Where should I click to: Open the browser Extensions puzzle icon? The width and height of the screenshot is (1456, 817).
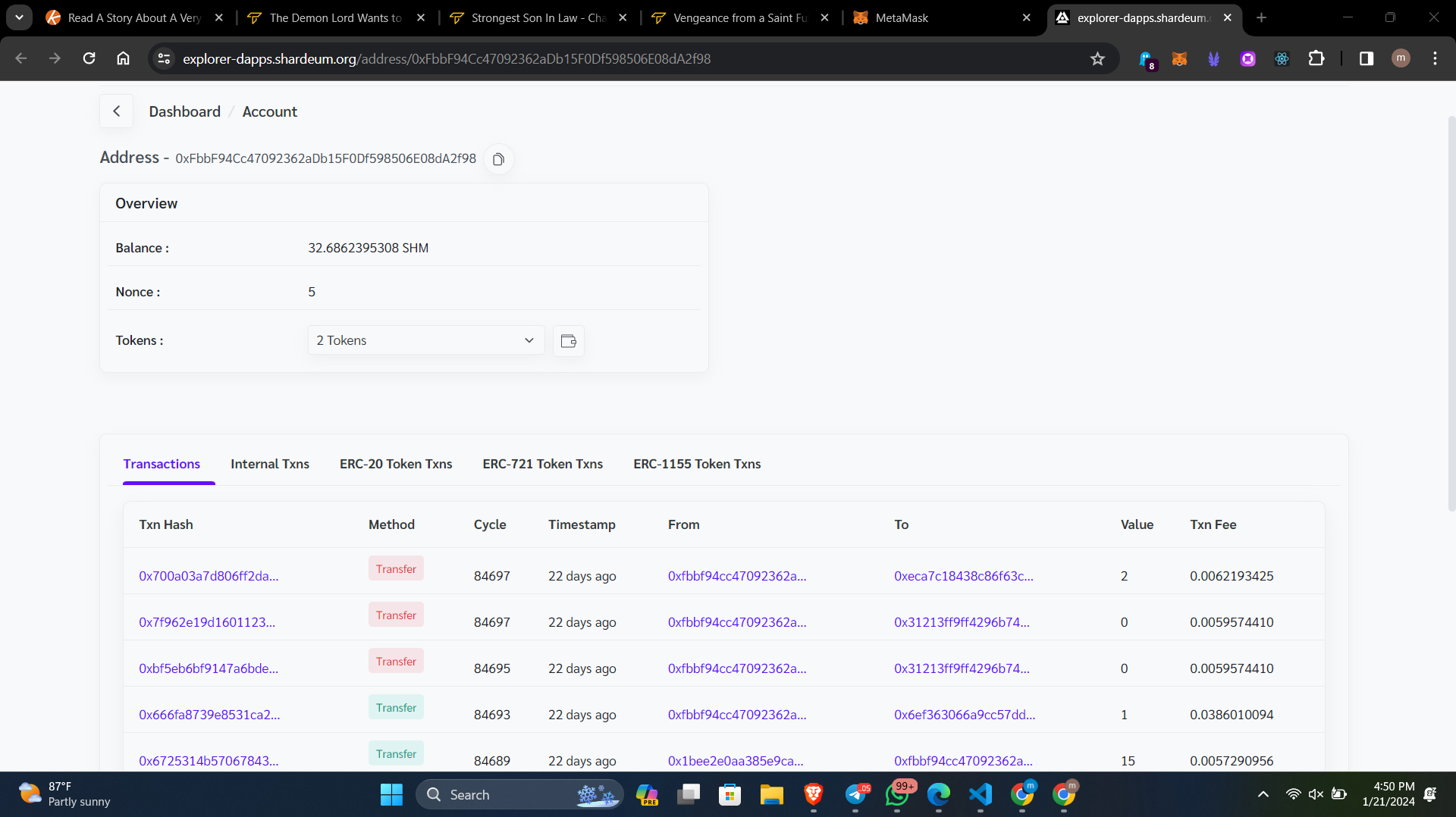click(x=1317, y=58)
